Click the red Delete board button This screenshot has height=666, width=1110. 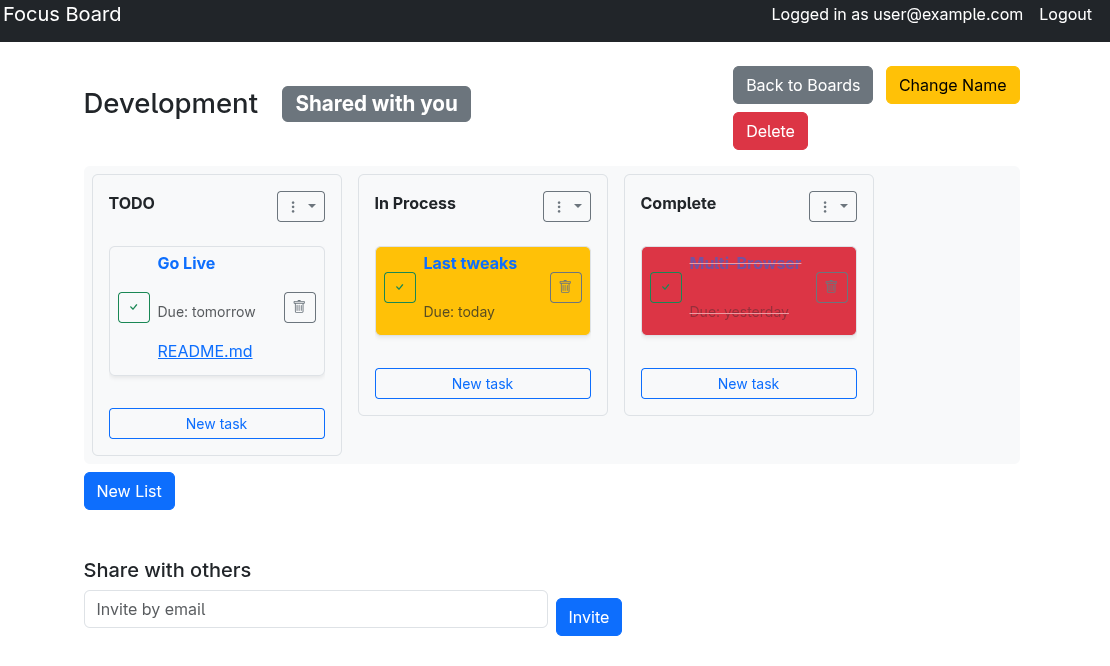(x=770, y=131)
